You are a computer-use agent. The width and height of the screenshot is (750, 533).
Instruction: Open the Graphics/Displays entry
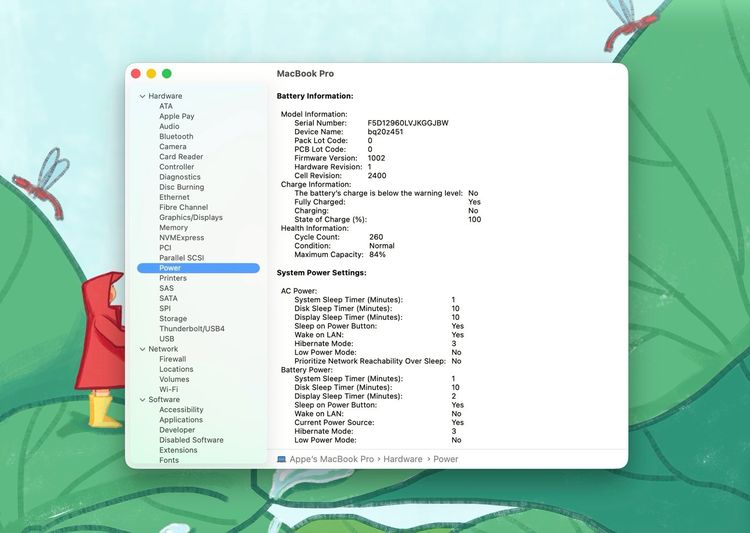[190, 218]
